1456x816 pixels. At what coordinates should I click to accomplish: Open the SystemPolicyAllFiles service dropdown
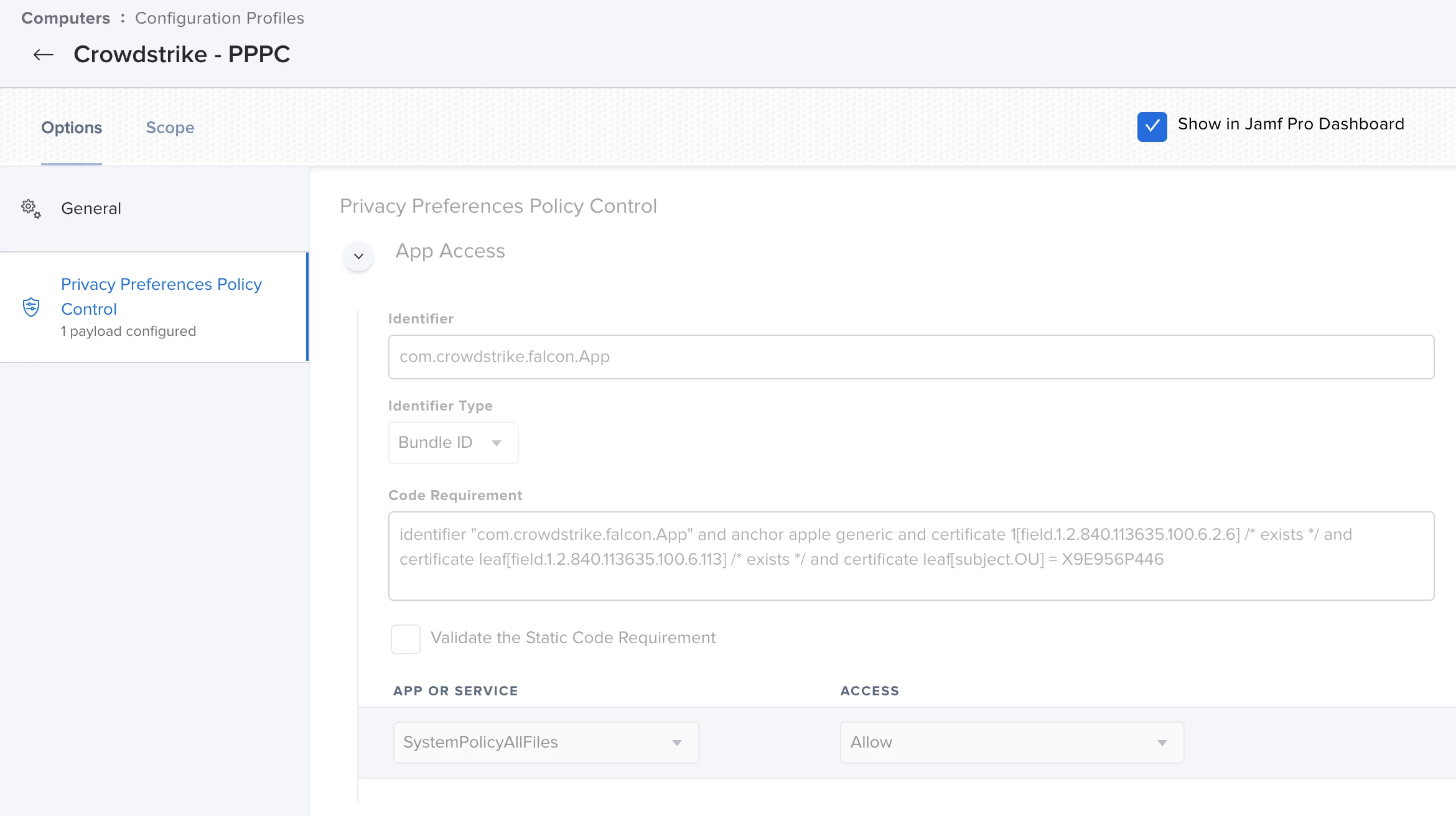[x=545, y=743]
